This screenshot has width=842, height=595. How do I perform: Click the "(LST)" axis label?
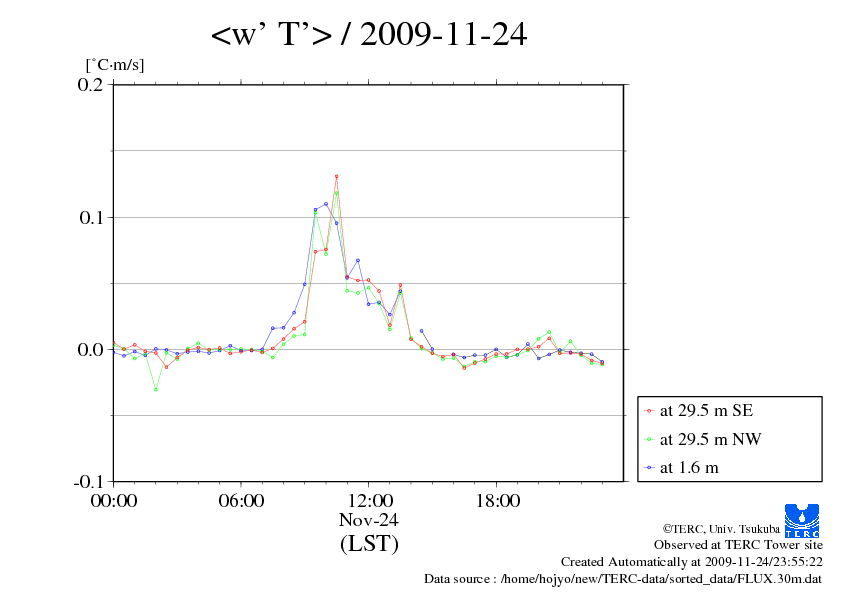point(369,543)
